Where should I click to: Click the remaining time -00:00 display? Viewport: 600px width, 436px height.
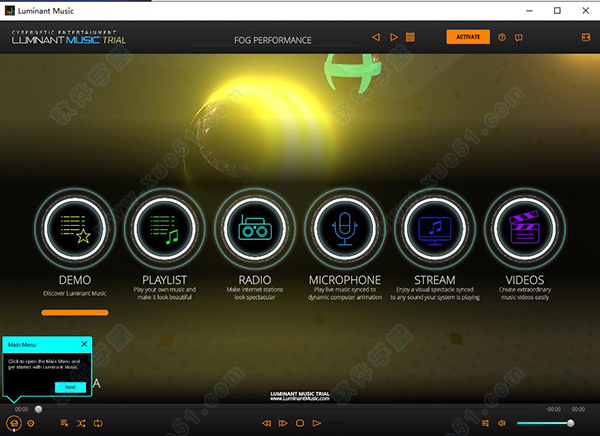point(554,409)
